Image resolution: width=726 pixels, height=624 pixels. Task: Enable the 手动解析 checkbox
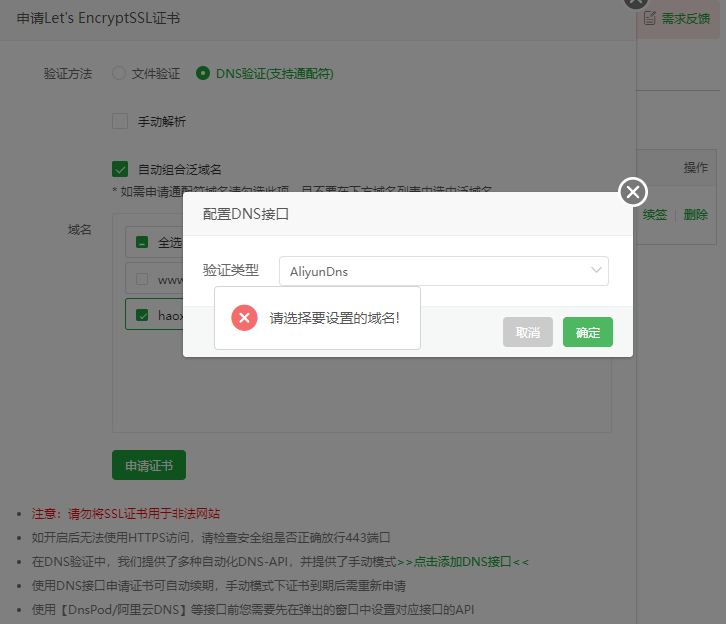pyautogui.click(x=120, y=121)
